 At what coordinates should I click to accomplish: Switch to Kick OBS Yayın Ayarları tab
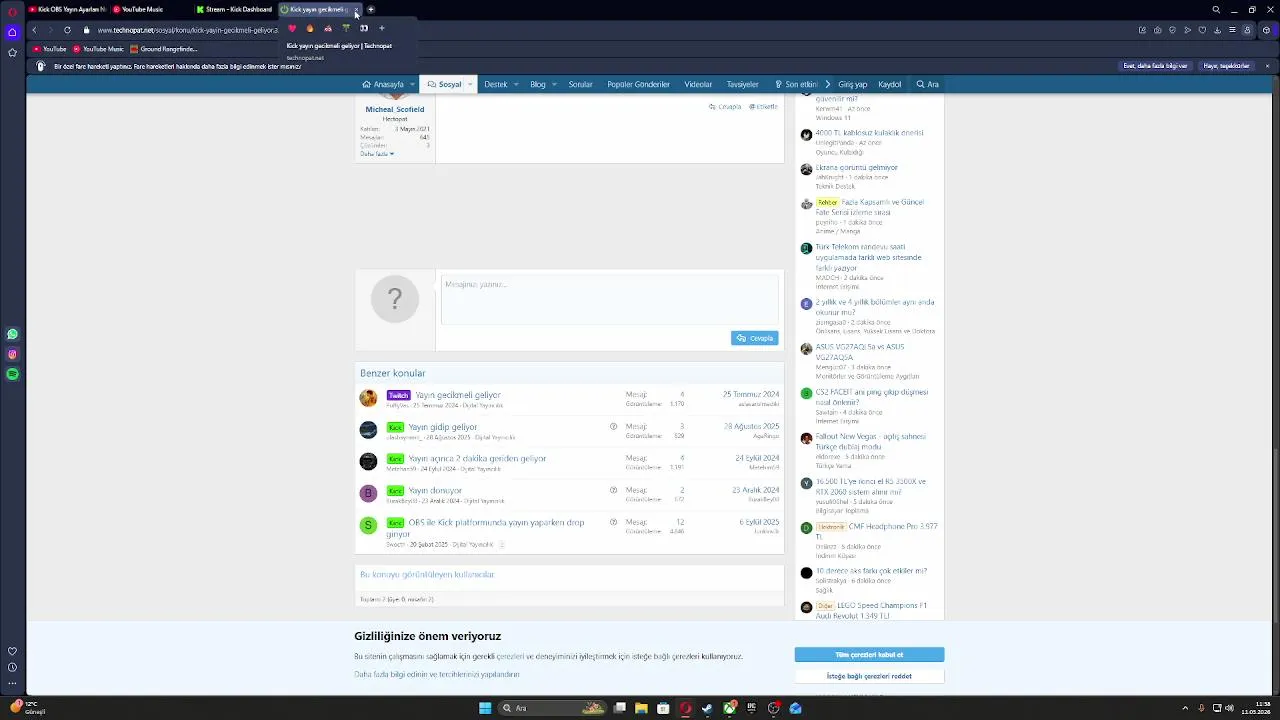pos(67,9)
